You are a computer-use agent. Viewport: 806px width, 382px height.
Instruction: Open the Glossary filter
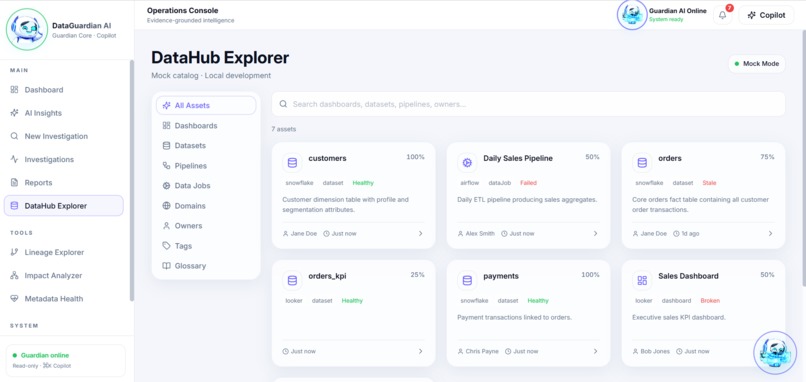point(206,266)
